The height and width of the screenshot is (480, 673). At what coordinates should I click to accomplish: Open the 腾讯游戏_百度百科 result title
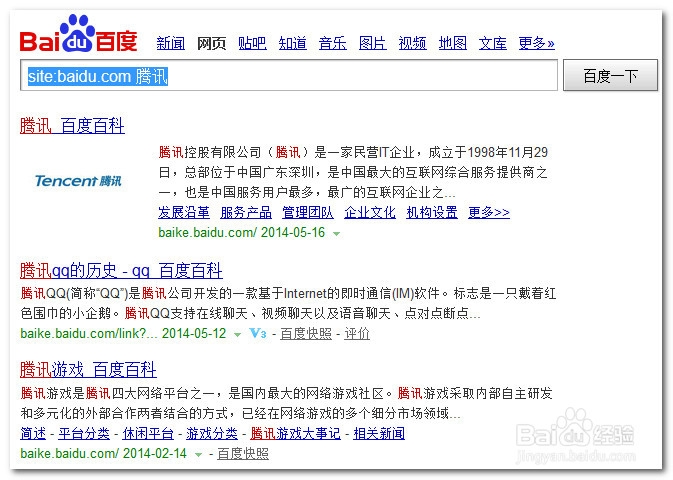click(88, 370)
